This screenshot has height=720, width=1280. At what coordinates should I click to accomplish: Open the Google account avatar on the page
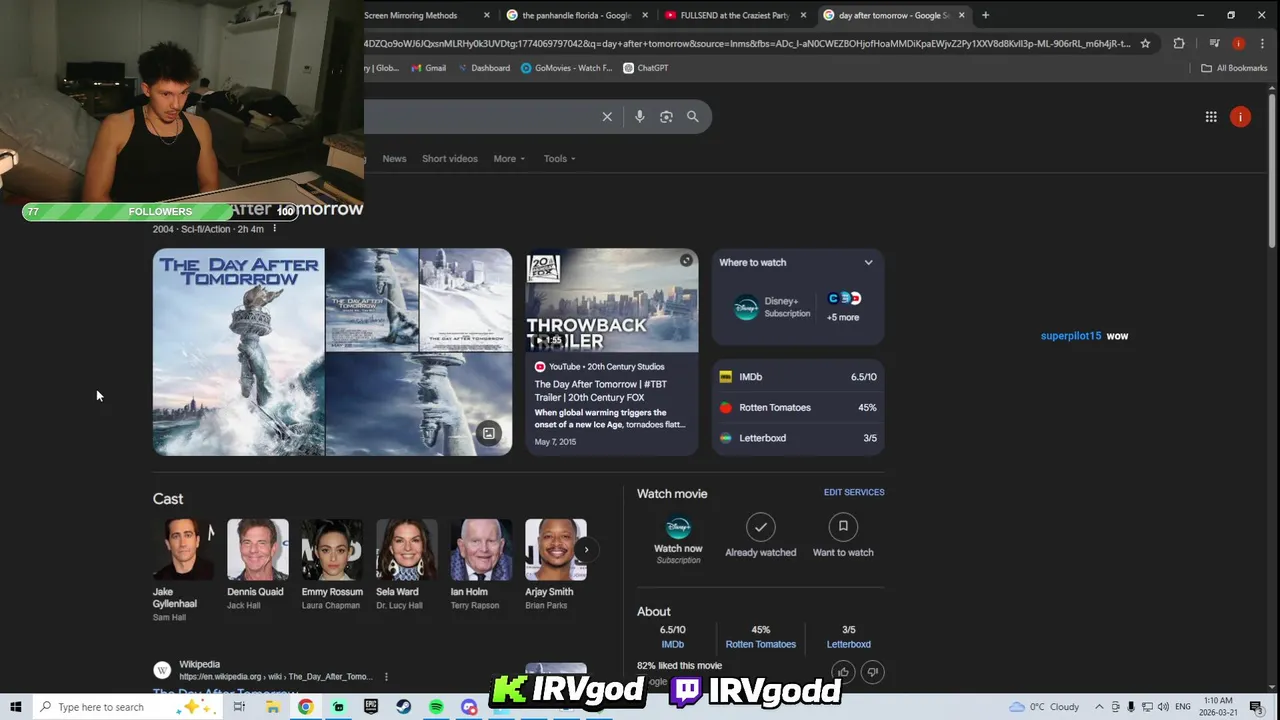click(x=1240, y=117)
